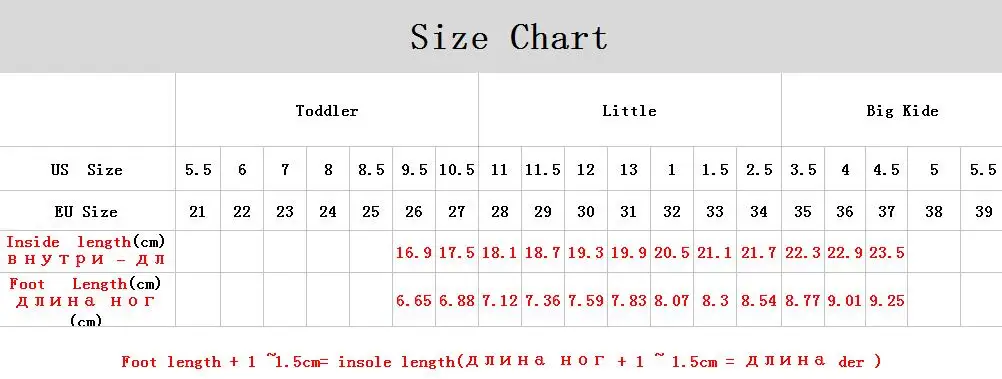Select the foot length 8.3 value
Screen dimensions: 1002x379
tap(715, 300)
